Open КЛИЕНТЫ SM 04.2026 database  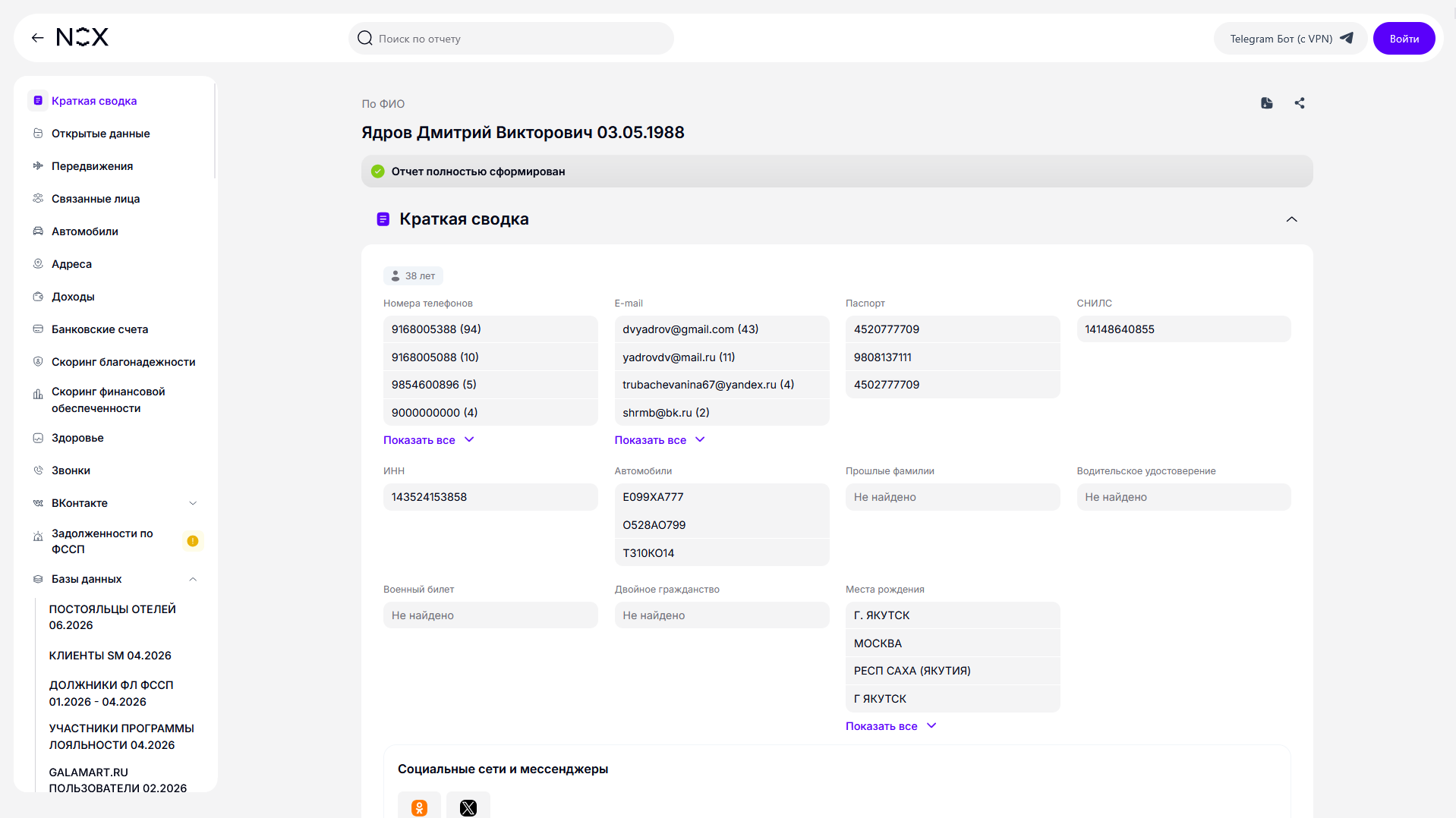pos(110,656)
